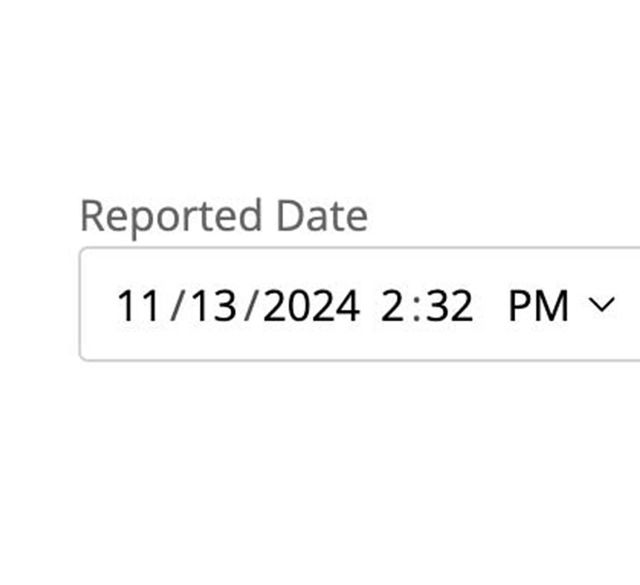Image resolution: width=640 pixels, height=585 pixels.
Task: Click the last digit of minutes 32
Action: (461, 305)
